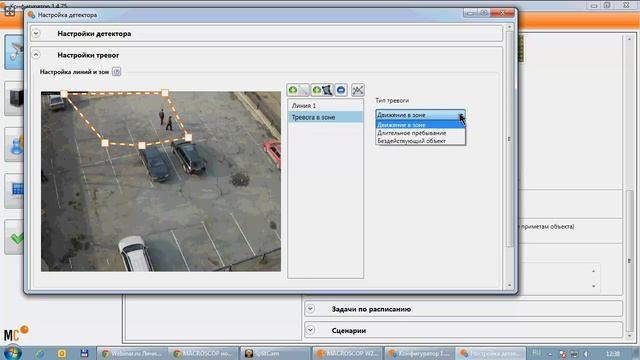Image resolution: width=640 pixels, height=360 pixels.
Task: Click the crossed-tools settings icon in zone toolbar
Action: coord(358,90)
